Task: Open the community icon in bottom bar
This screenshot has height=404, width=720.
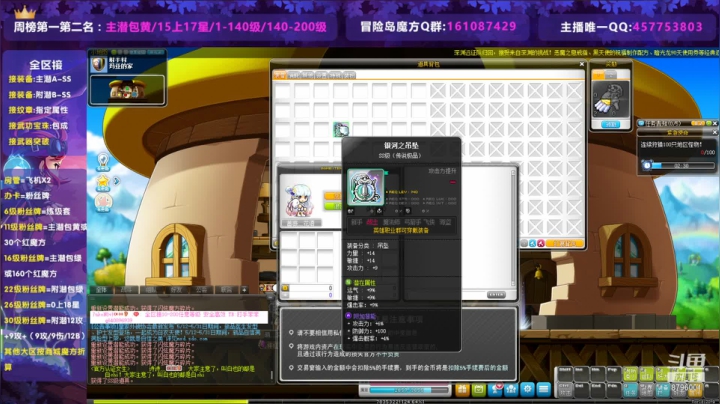Action: (512, 390)
